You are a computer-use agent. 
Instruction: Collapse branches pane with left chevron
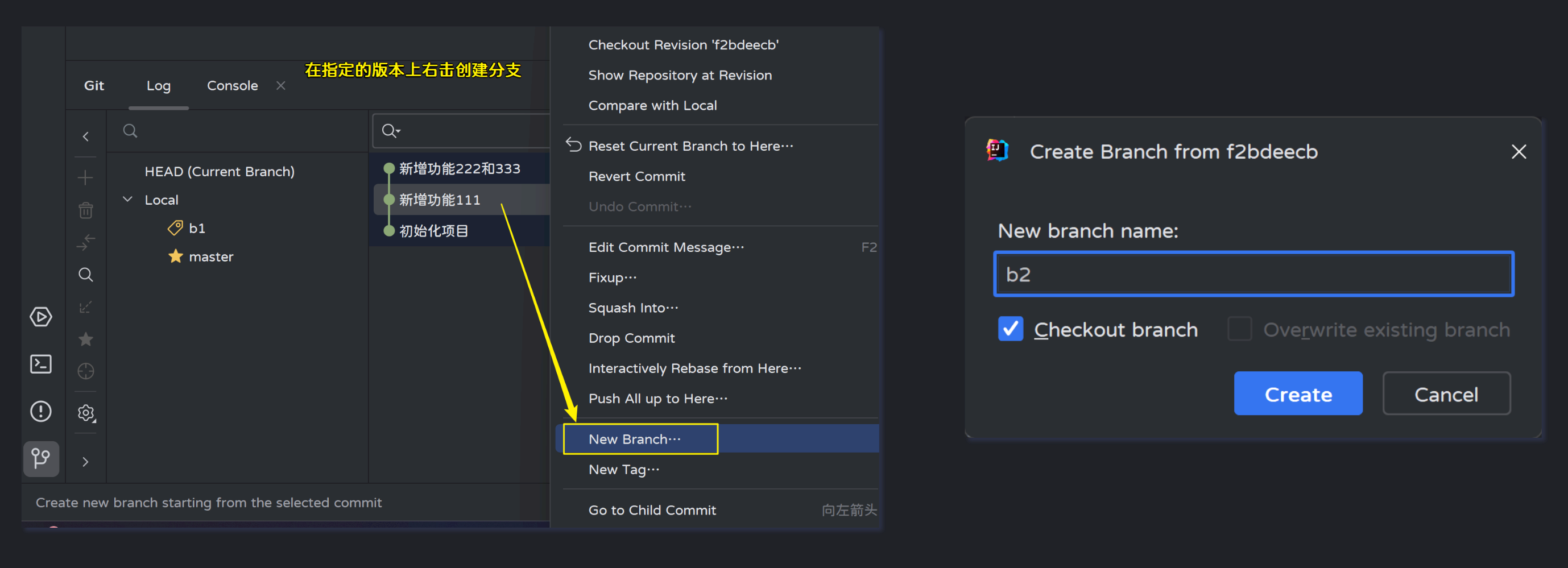point(86,136)
